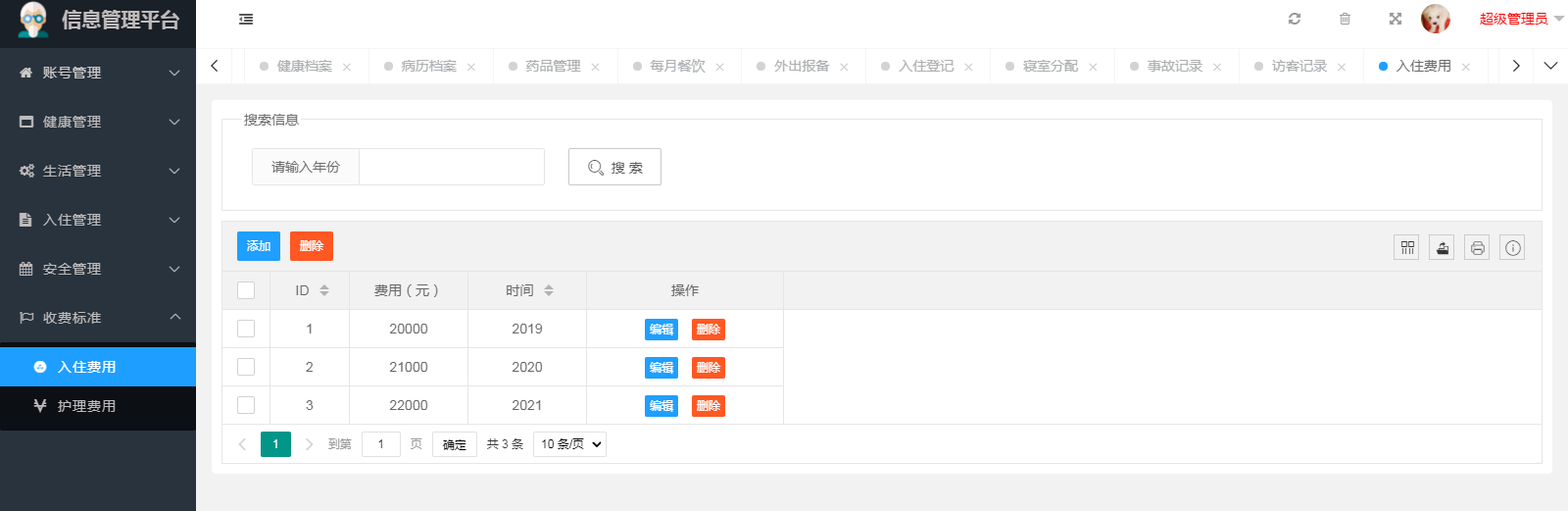
Task: Click the trash clear-cache icon in header
Action: [x=1345, y=19]
